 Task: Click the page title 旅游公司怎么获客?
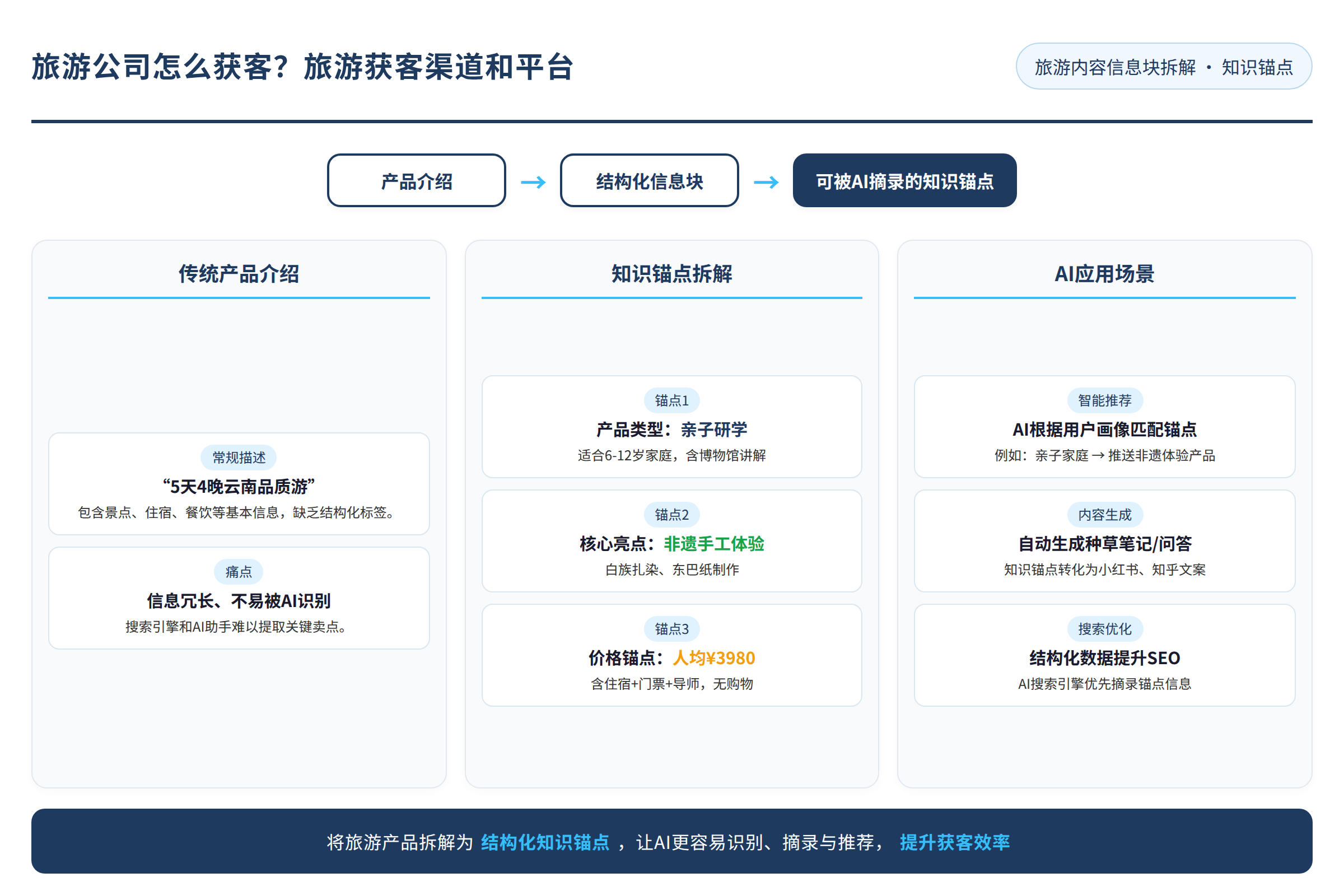pyautogui.click(x=161, y=67)
